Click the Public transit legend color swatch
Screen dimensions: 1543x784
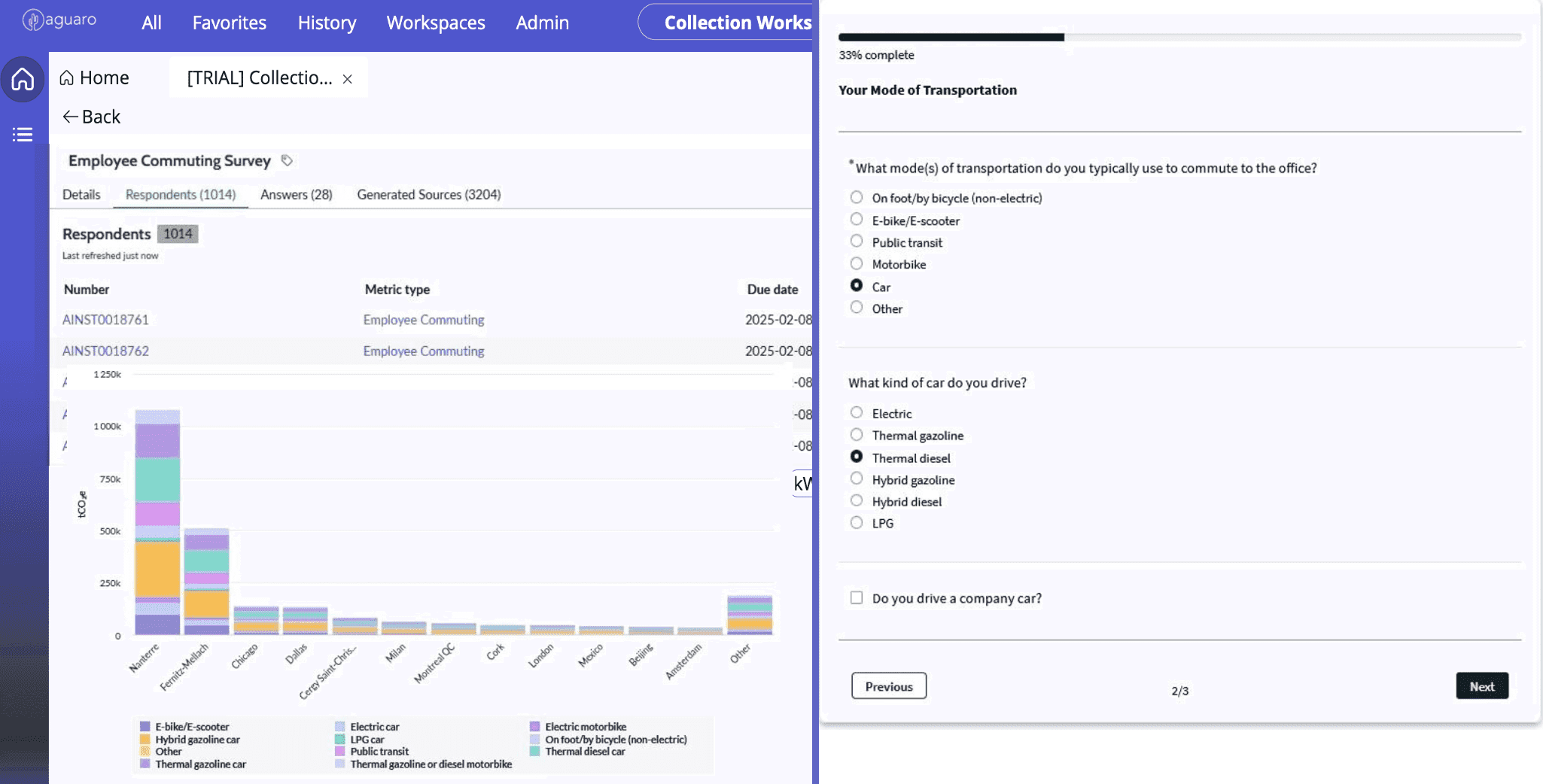(x=340, y=751)
